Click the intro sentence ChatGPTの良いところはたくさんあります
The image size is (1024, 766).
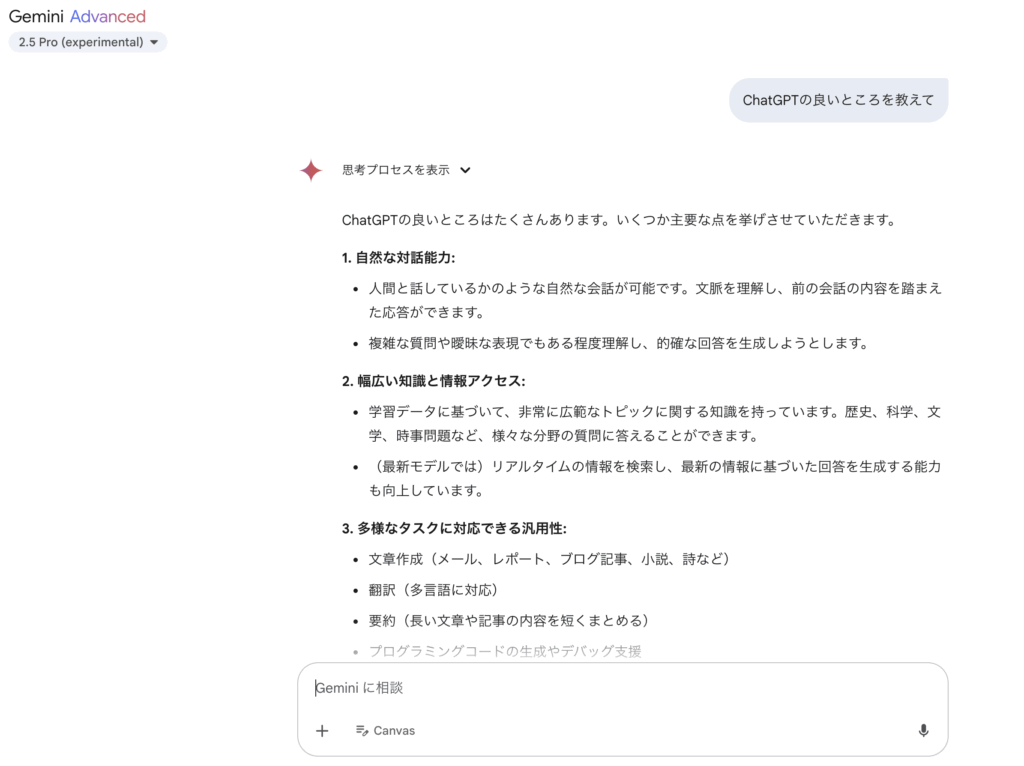click(x=618, y=220)
